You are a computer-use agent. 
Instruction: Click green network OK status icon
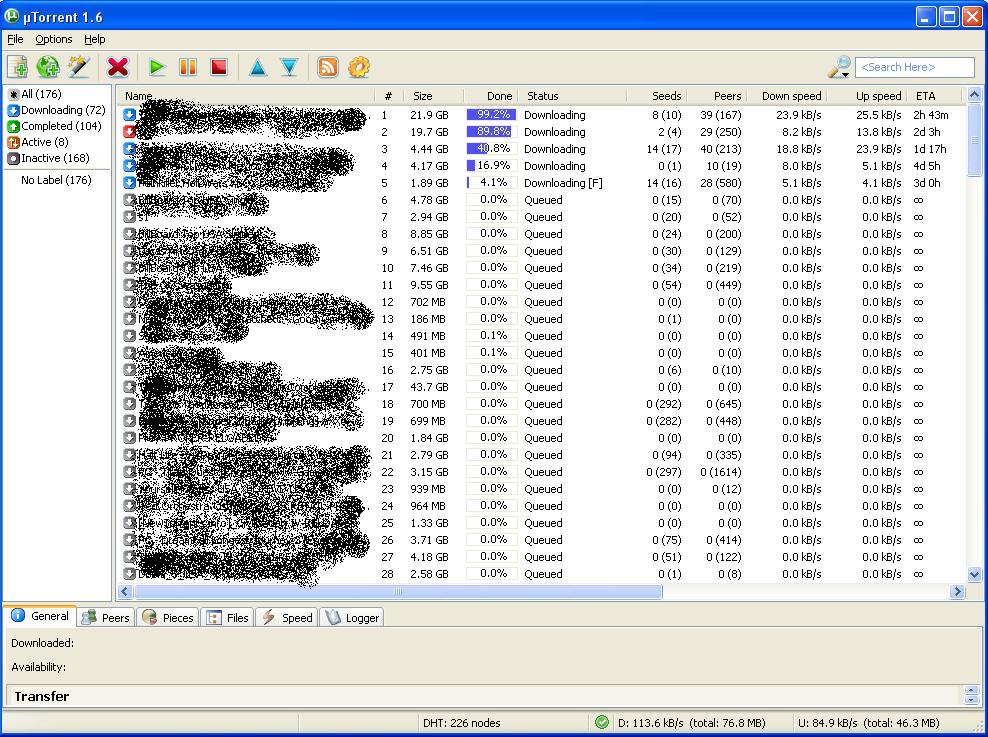[602, 722]
